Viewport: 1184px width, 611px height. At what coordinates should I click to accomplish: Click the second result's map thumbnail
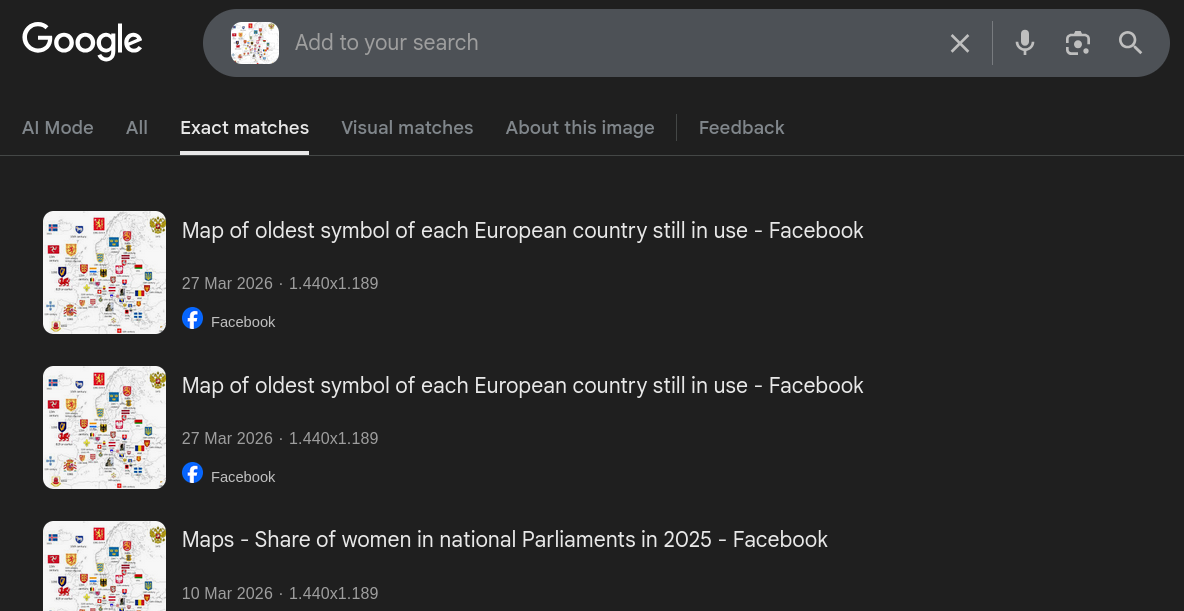tap(104, 427)
